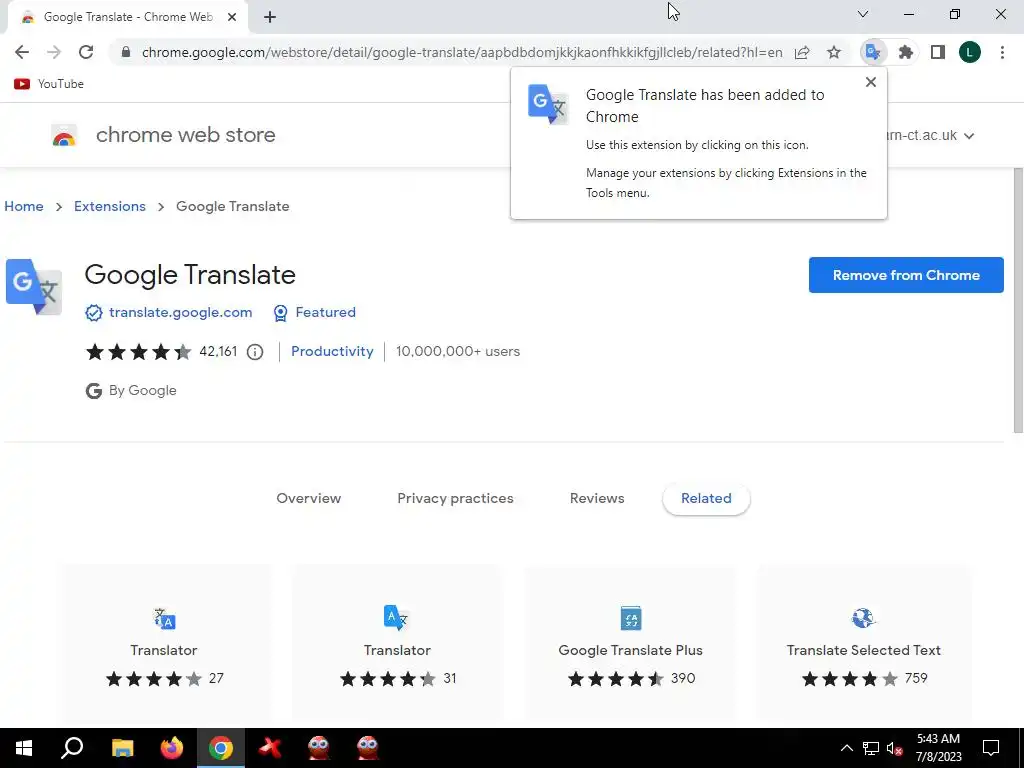Image resolution: width=1024 pixels, height=768 pixels.
Task: Click the Featured badge
Action: (314, 312)
